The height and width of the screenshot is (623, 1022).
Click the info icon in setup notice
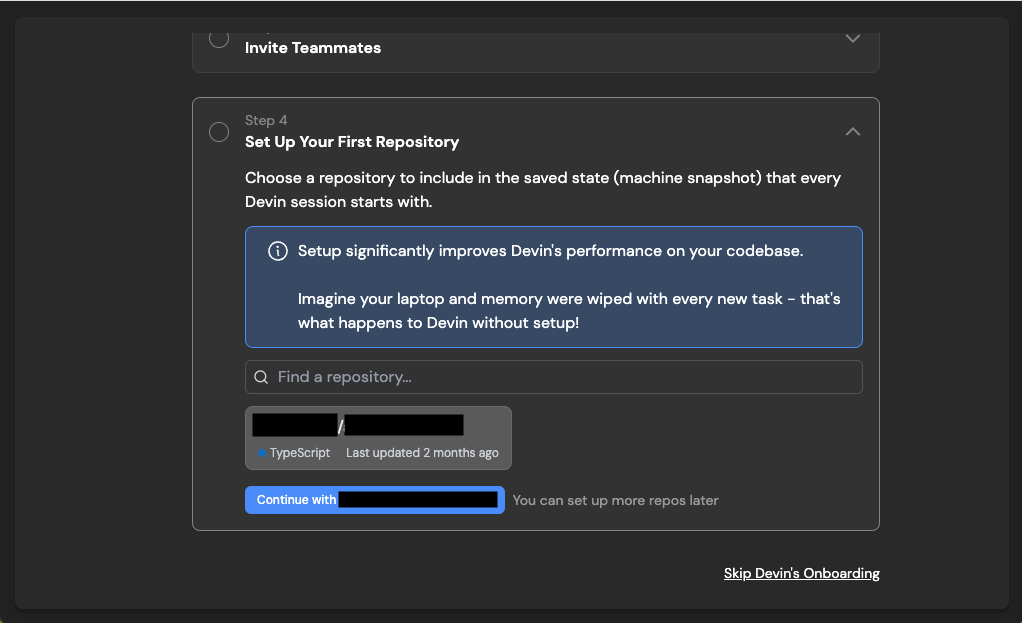coord(278,251)
